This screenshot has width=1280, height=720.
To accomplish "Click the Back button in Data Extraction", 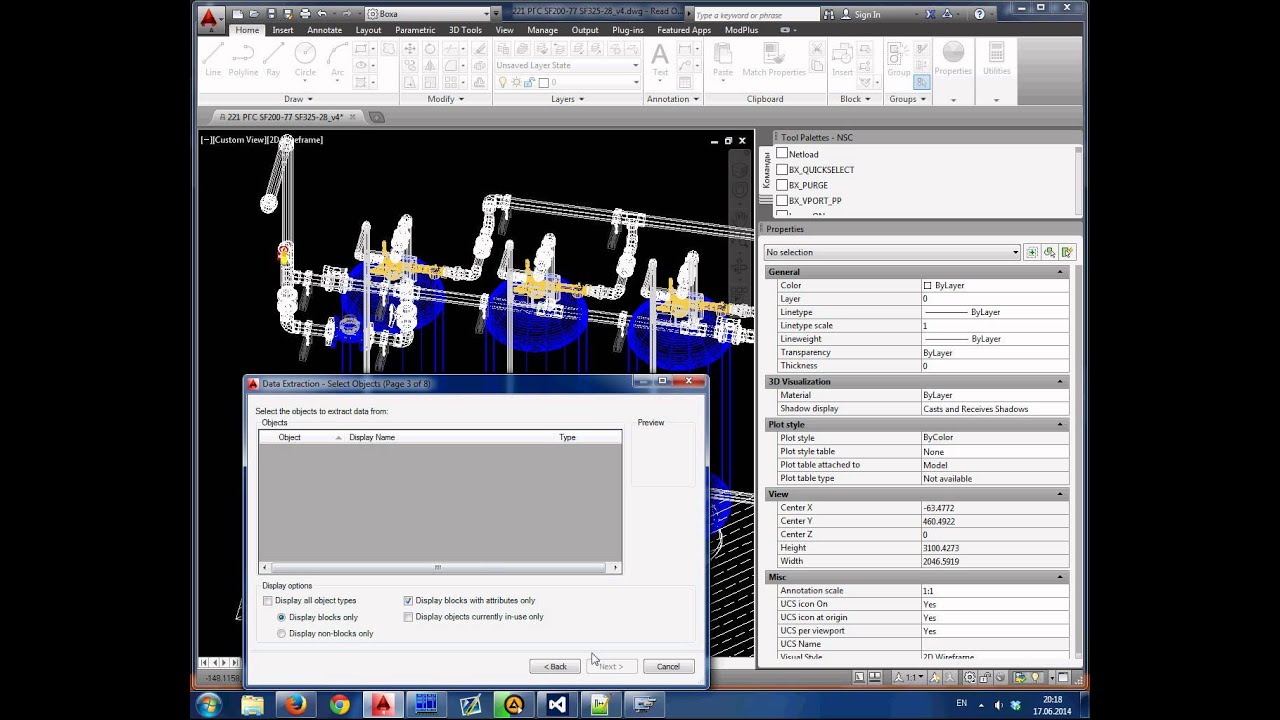I will 555,666.
